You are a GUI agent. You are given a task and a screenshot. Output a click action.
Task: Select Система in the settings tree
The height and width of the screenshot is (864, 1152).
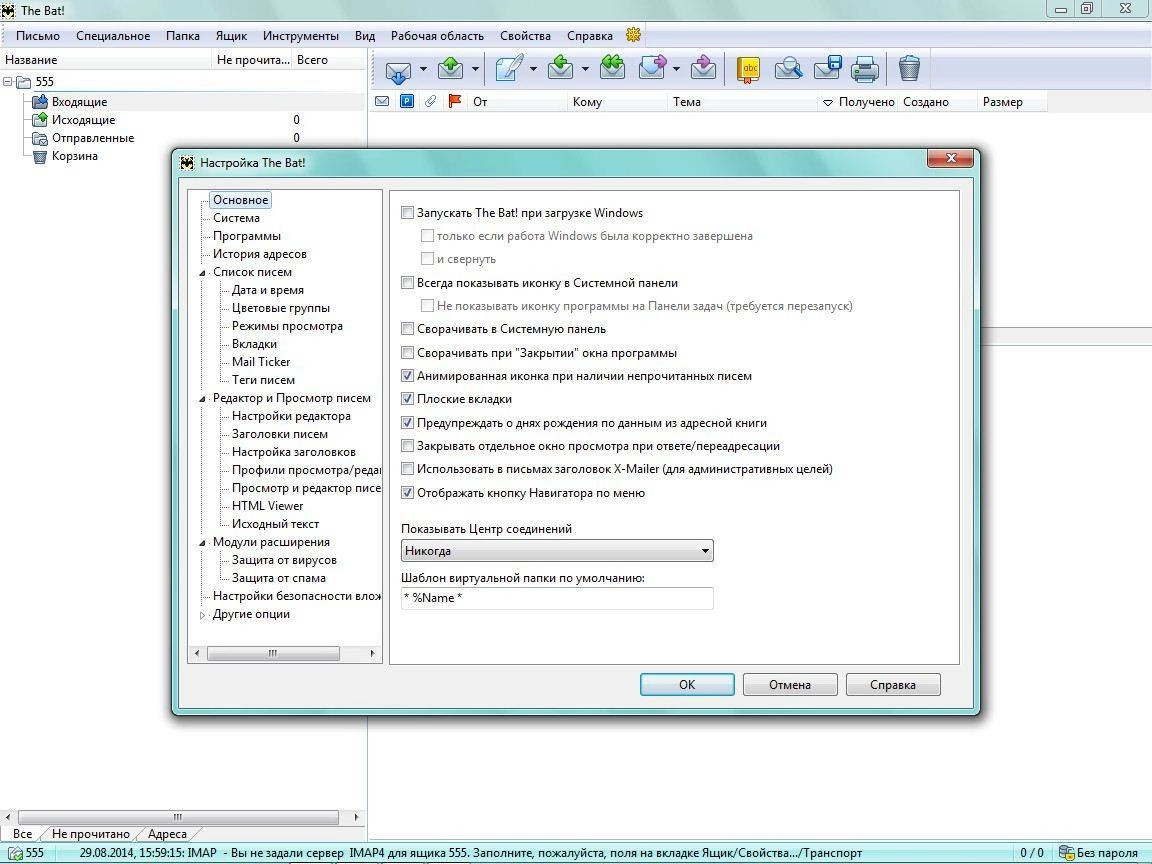(236, 218)
